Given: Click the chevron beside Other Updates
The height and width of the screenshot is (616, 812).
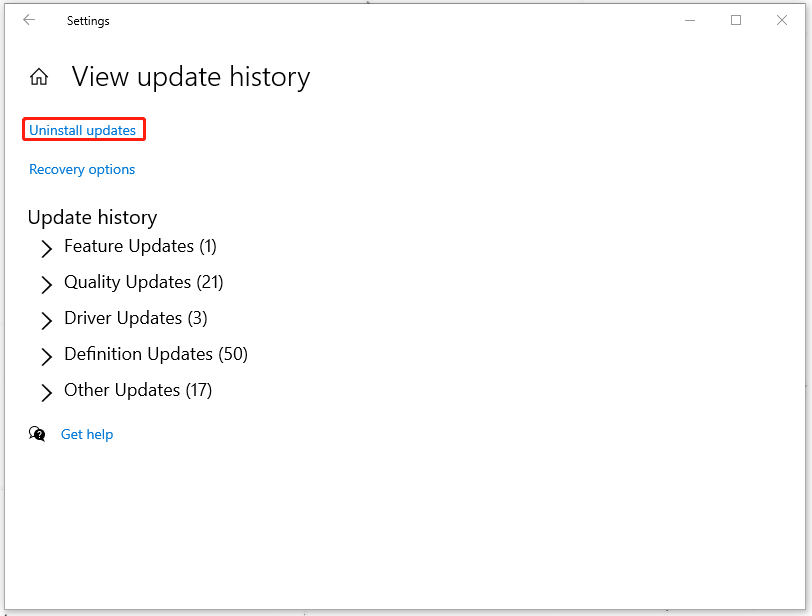Looking at the screenshot, I should click(x=46, y=392).
